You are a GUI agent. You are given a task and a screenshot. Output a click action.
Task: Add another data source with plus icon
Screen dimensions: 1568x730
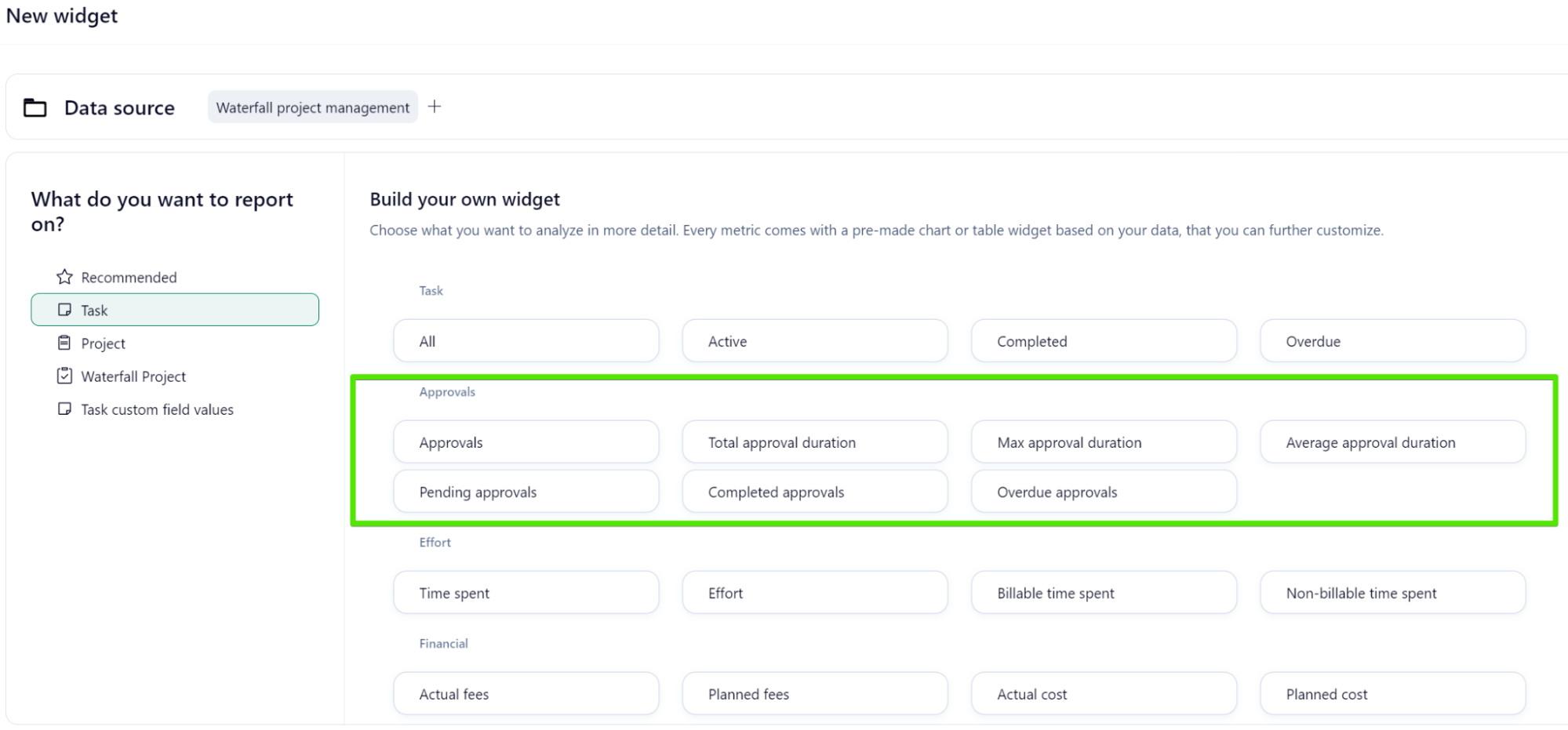[435, 107]
